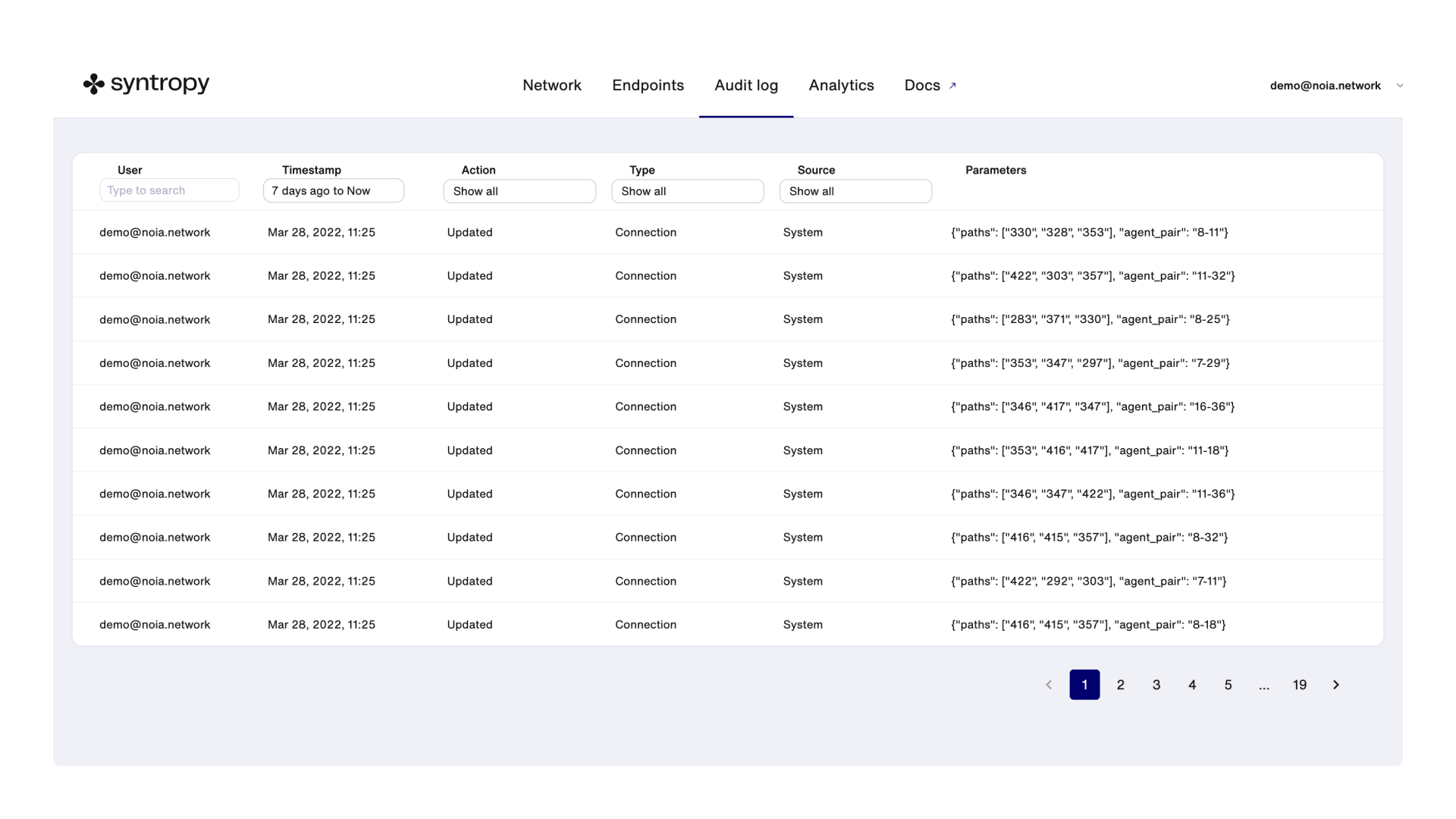
Task: Open Timestamp range selector
Action: point(333,191)
